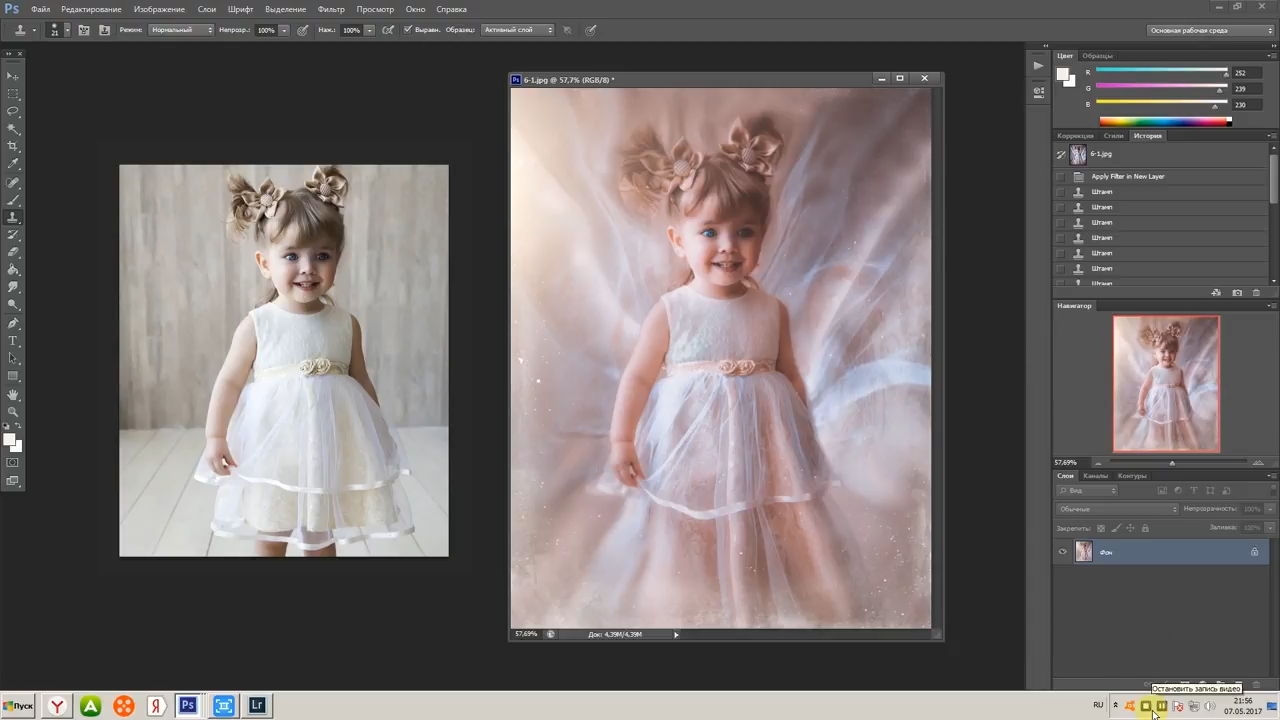Click the Windows Пуск start button
This screenshot has width=1280, height=720.
point(19,705)
